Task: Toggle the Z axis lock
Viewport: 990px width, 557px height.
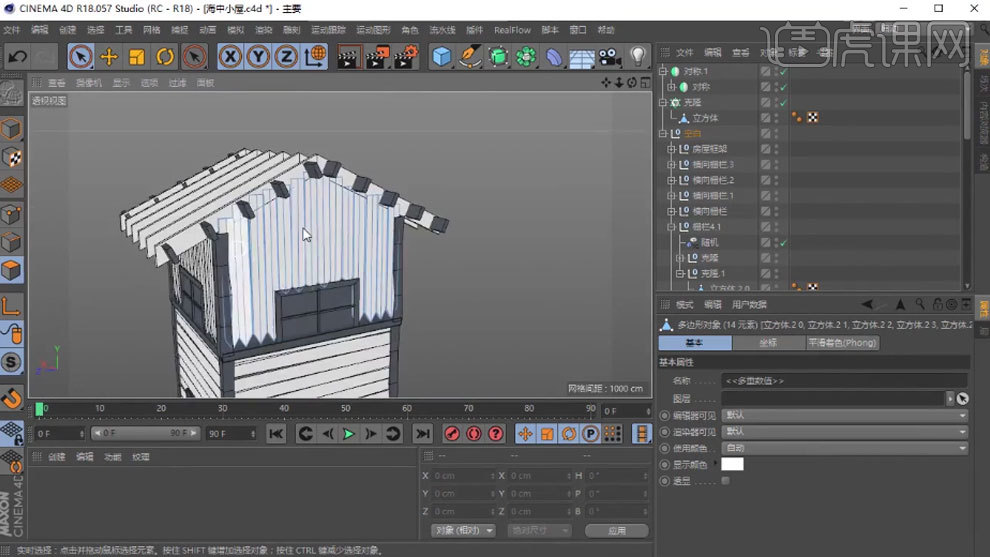Action: [x=287, y=57]
